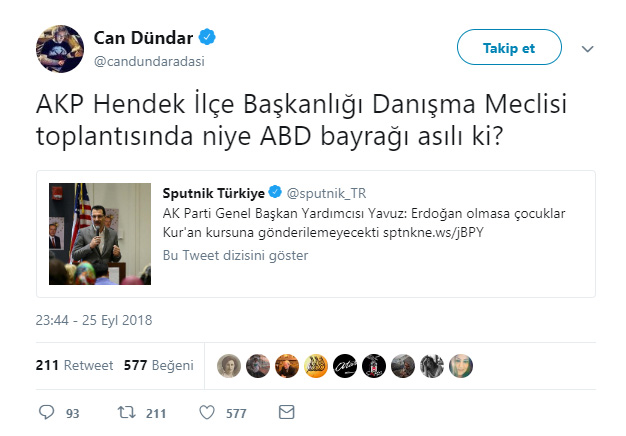Open the tweet timestamp 23:44 - 25 Eyl 2018

click(x=94, y=320)
